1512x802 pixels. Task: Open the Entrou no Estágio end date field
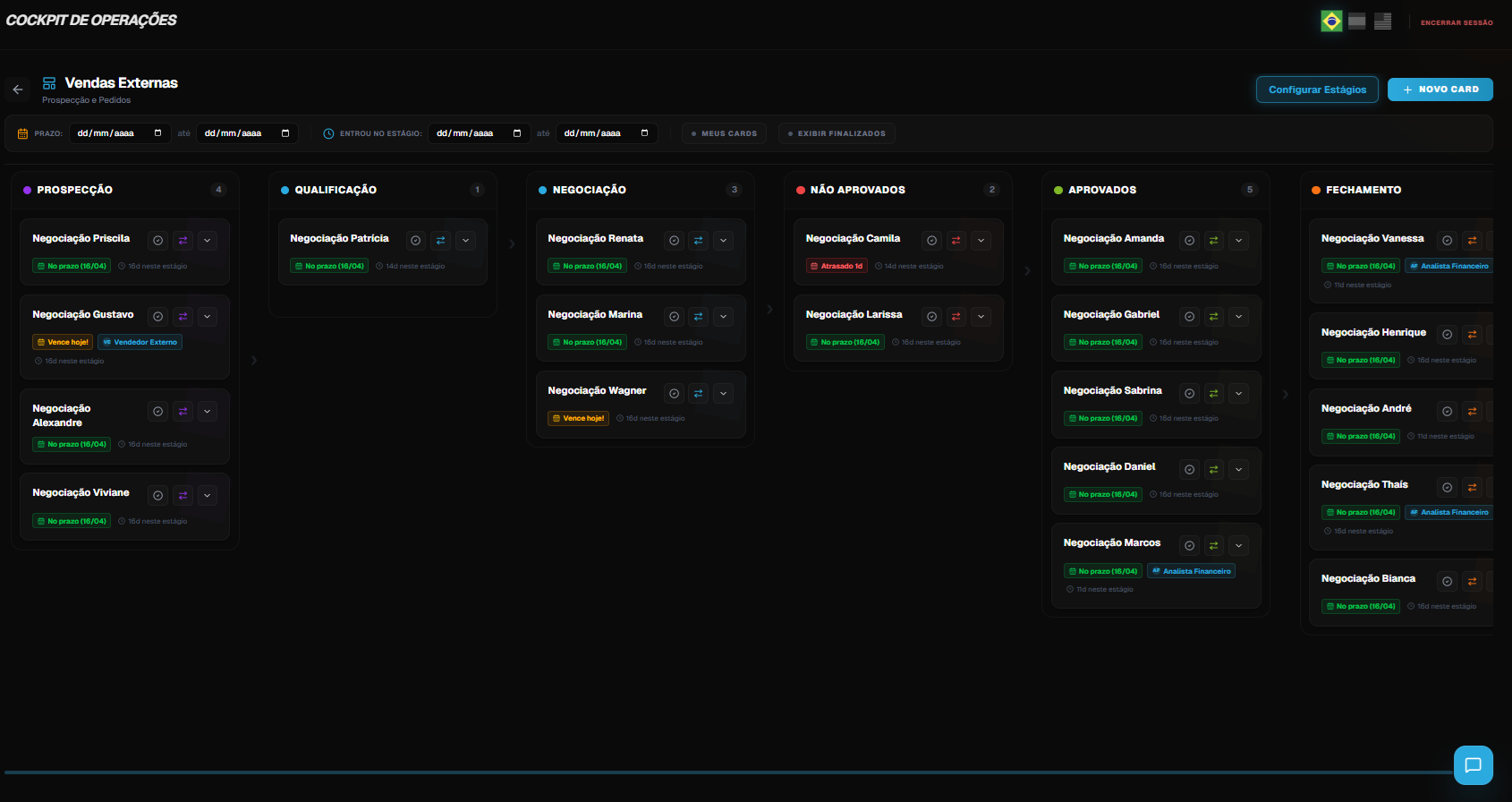607,133
